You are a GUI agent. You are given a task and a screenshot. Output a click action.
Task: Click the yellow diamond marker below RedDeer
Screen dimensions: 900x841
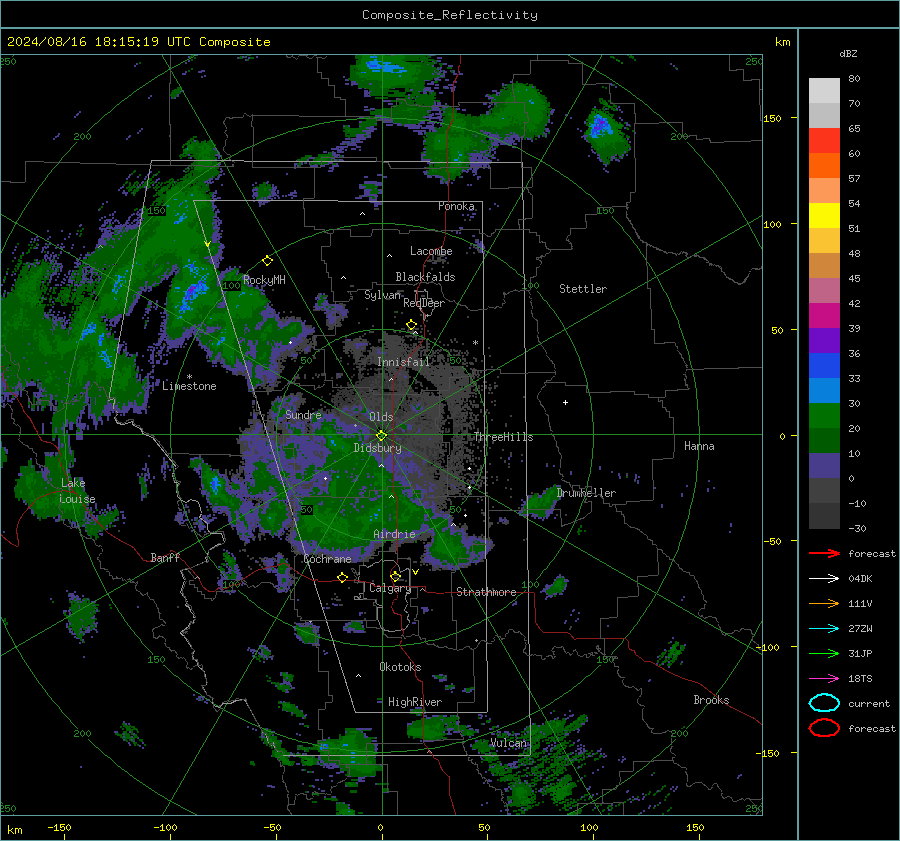click(x=412, y=325)
